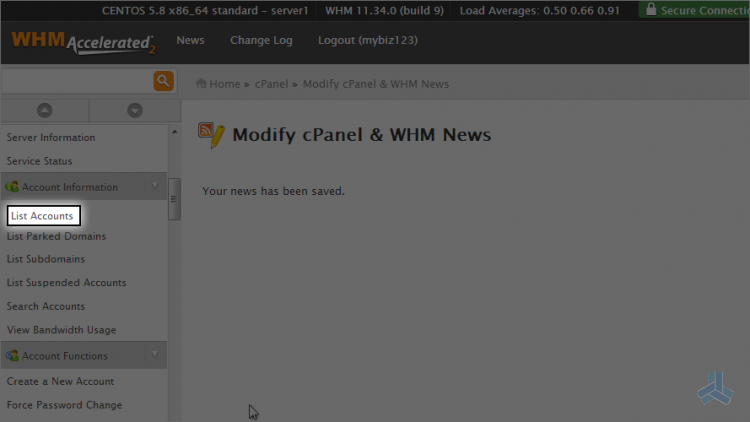Click the Account Information group icon
The height and width of the screenshot is (422, 750).
(x=12, y=187)
